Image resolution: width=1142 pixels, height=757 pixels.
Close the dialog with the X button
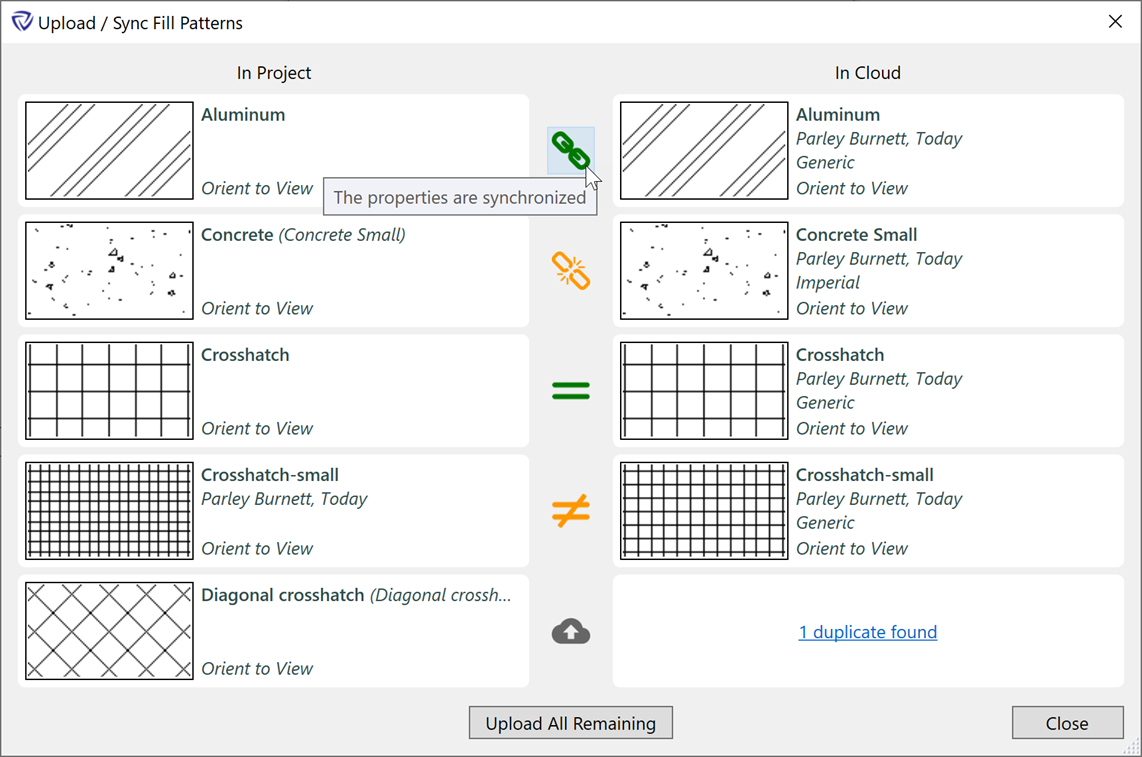(x=1115, y=22)
